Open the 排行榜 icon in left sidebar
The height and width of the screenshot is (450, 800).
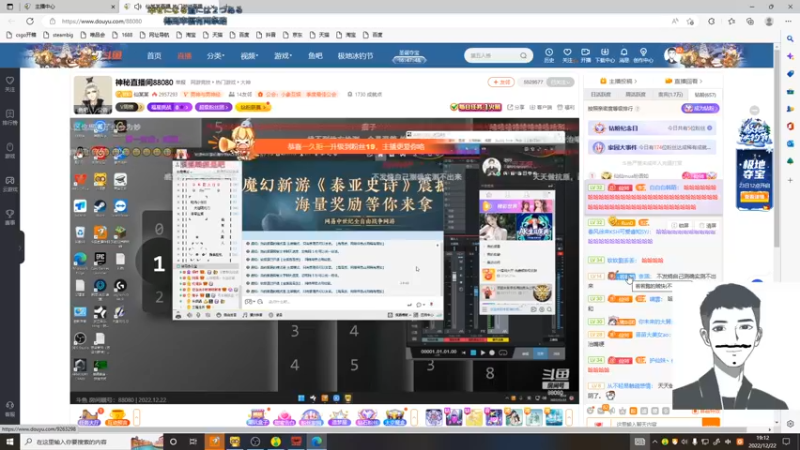click(x=10, y=117)
